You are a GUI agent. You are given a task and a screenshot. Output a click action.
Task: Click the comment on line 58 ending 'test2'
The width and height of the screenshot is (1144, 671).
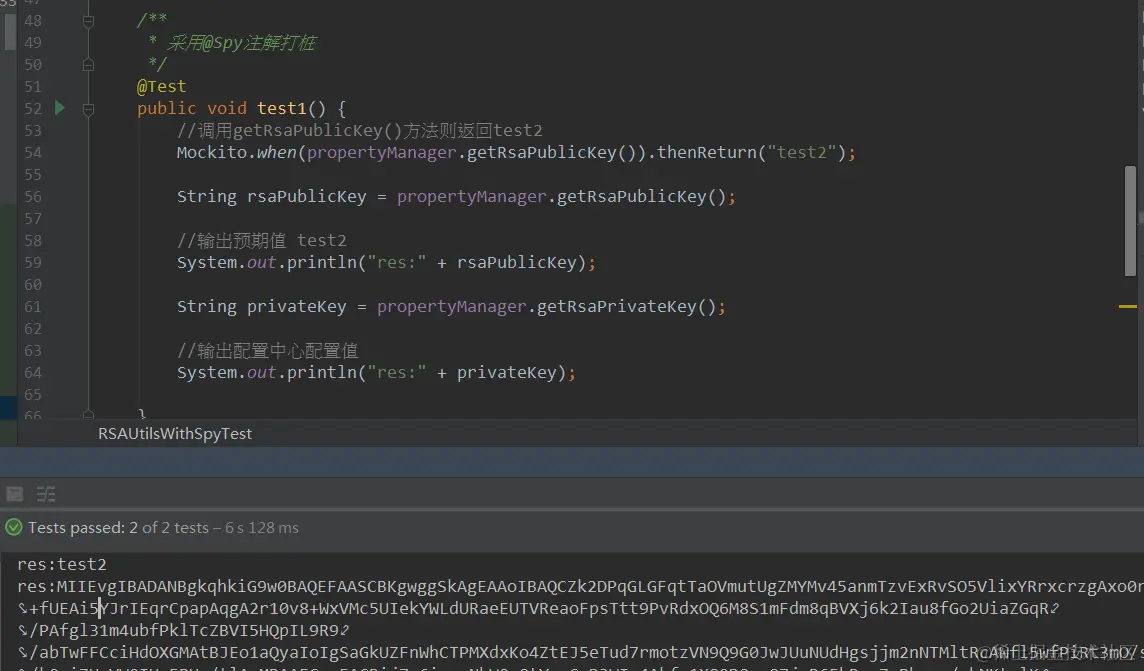261,241
